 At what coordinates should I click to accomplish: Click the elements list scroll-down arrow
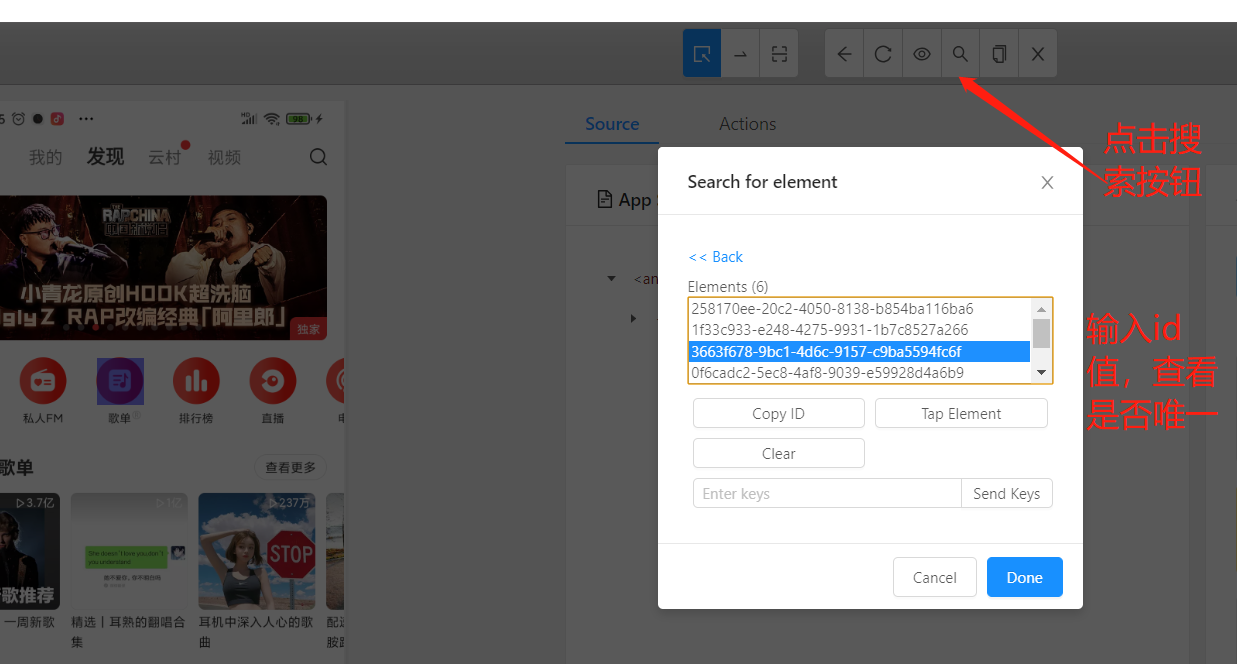(1041, 372)
